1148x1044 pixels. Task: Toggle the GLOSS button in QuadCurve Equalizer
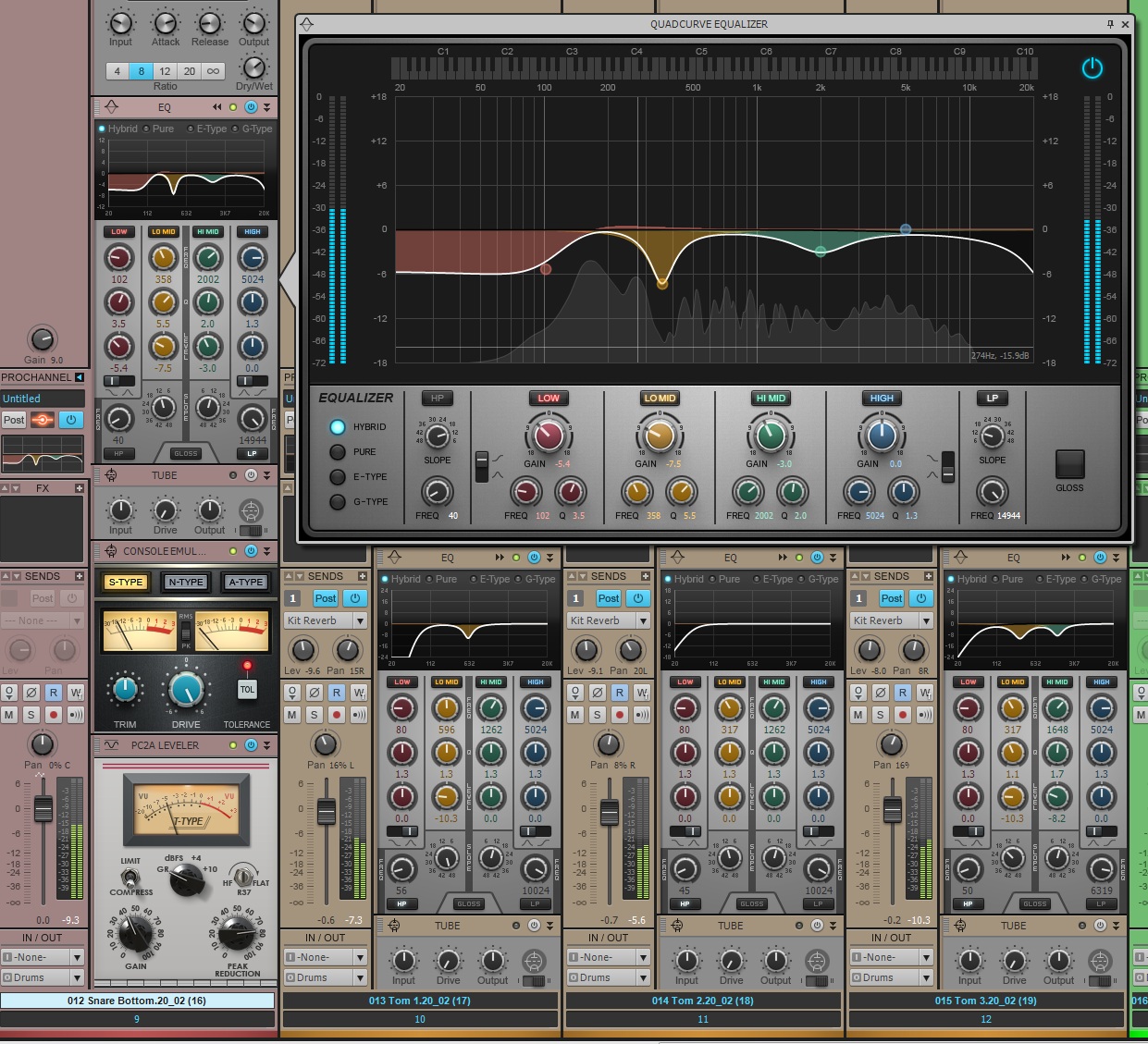pos(1069,464)
